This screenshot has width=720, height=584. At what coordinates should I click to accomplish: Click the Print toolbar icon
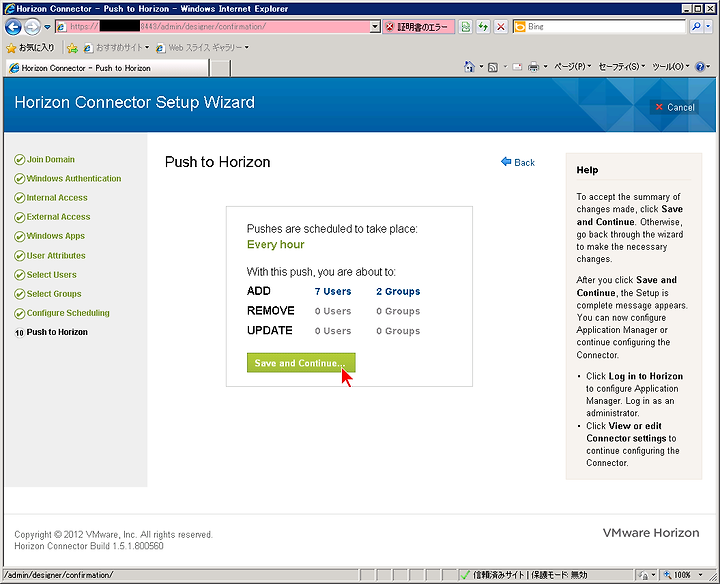(533, 67)
